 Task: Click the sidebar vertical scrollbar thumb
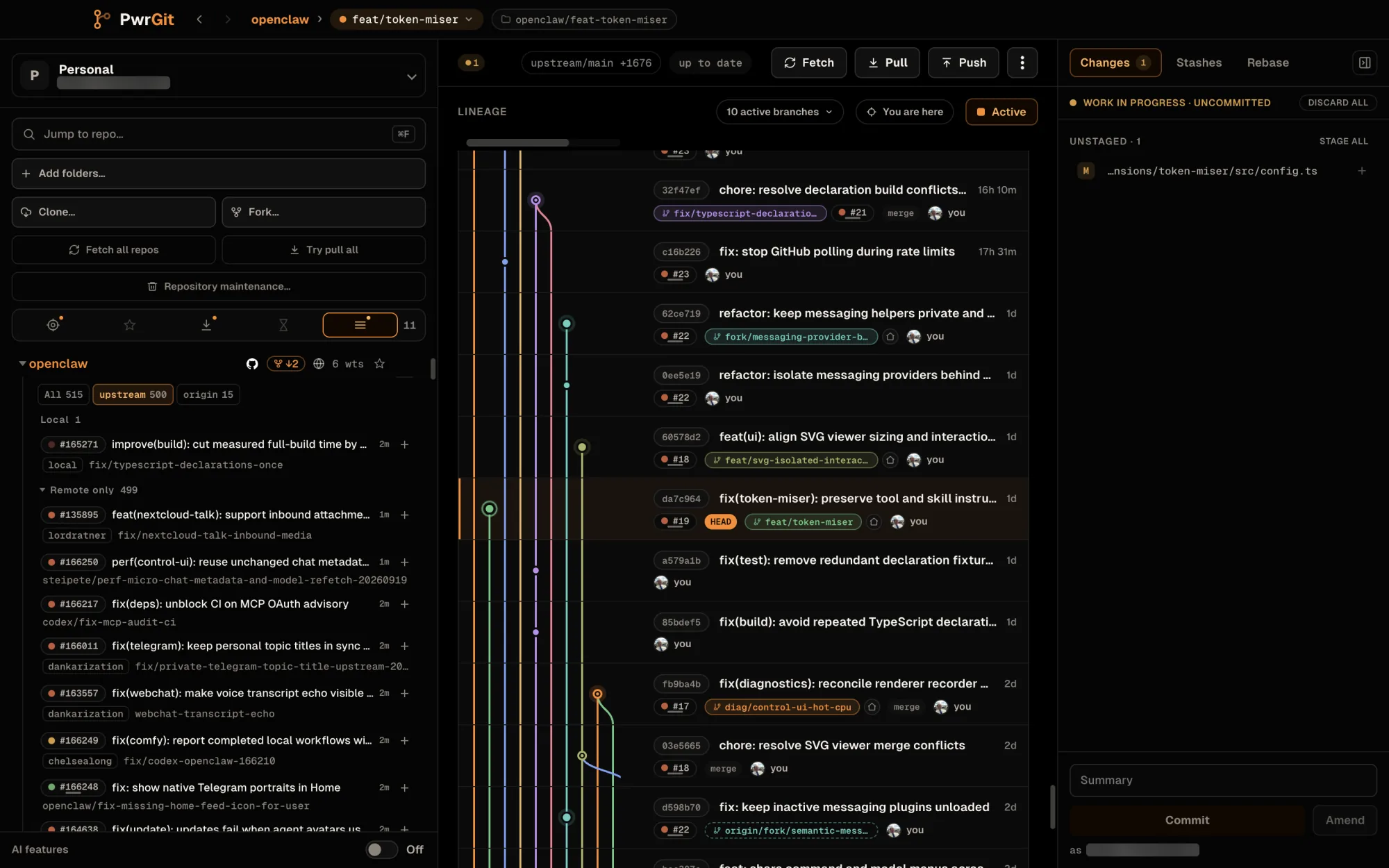[433, 369]
